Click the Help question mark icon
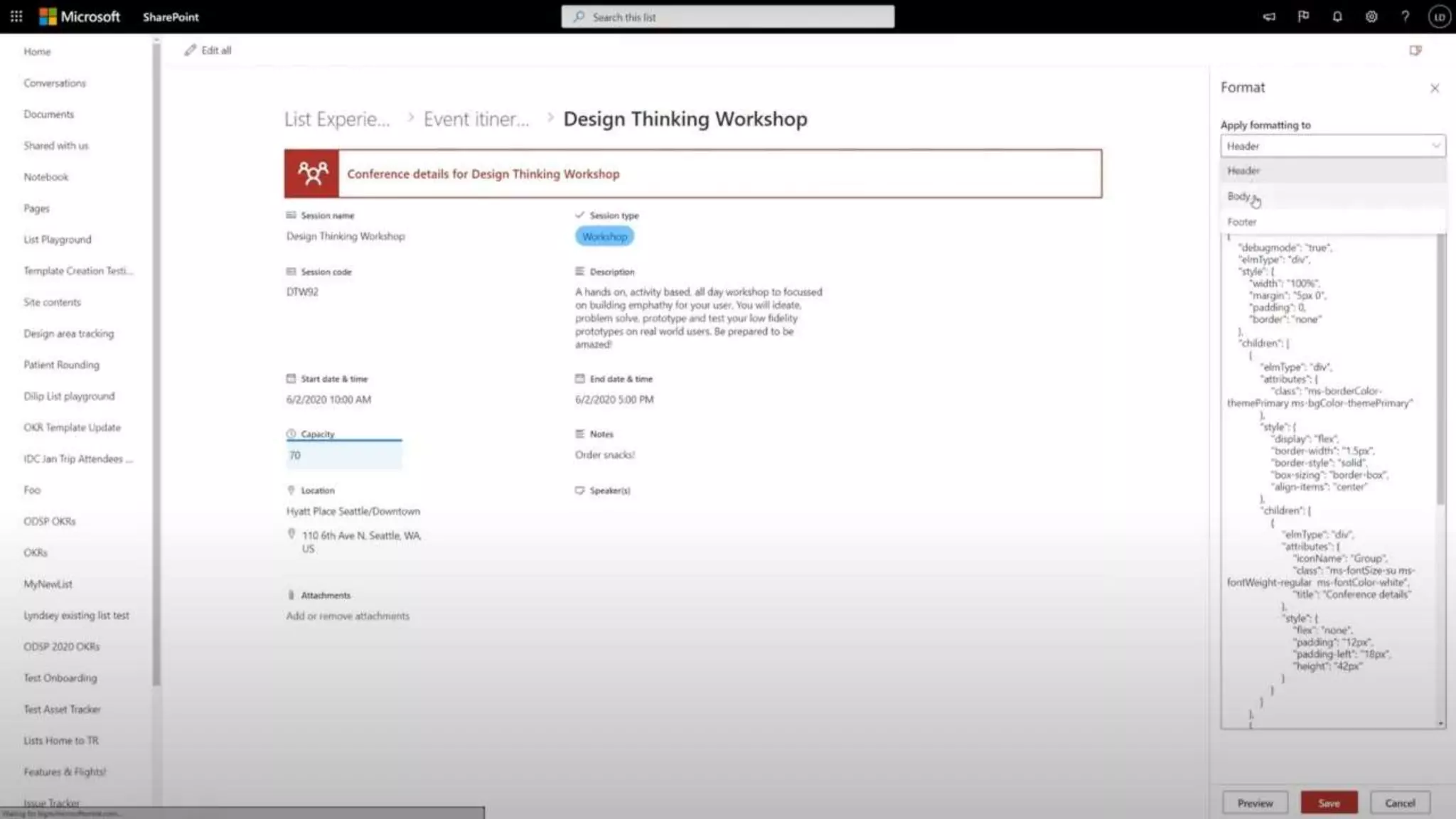 coord(1406,16)
